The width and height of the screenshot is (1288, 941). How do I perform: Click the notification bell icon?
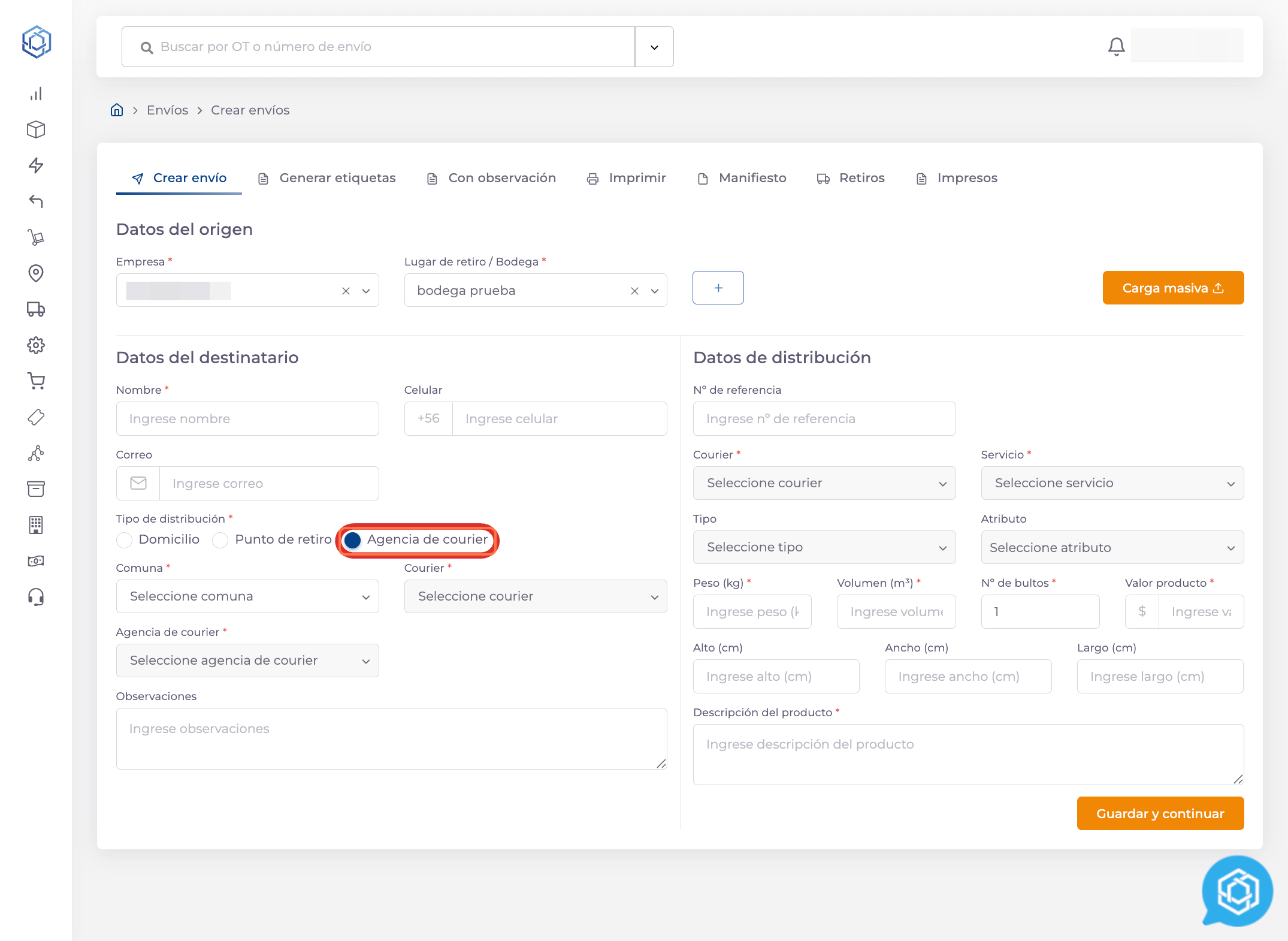[1116, 46]
